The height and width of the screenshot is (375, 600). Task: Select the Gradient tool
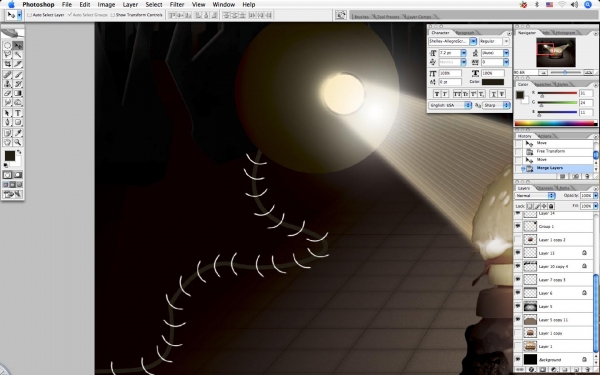pos(18,93)
